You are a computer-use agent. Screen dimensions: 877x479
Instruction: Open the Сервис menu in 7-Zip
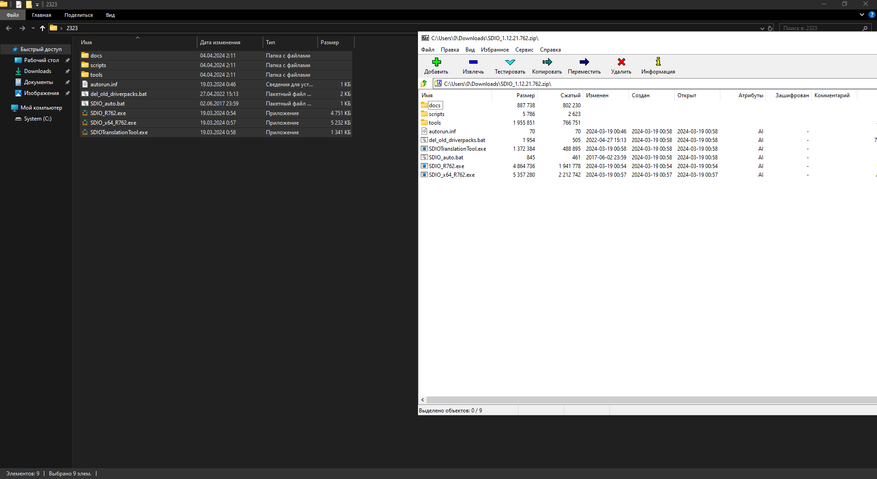[524, 50]
